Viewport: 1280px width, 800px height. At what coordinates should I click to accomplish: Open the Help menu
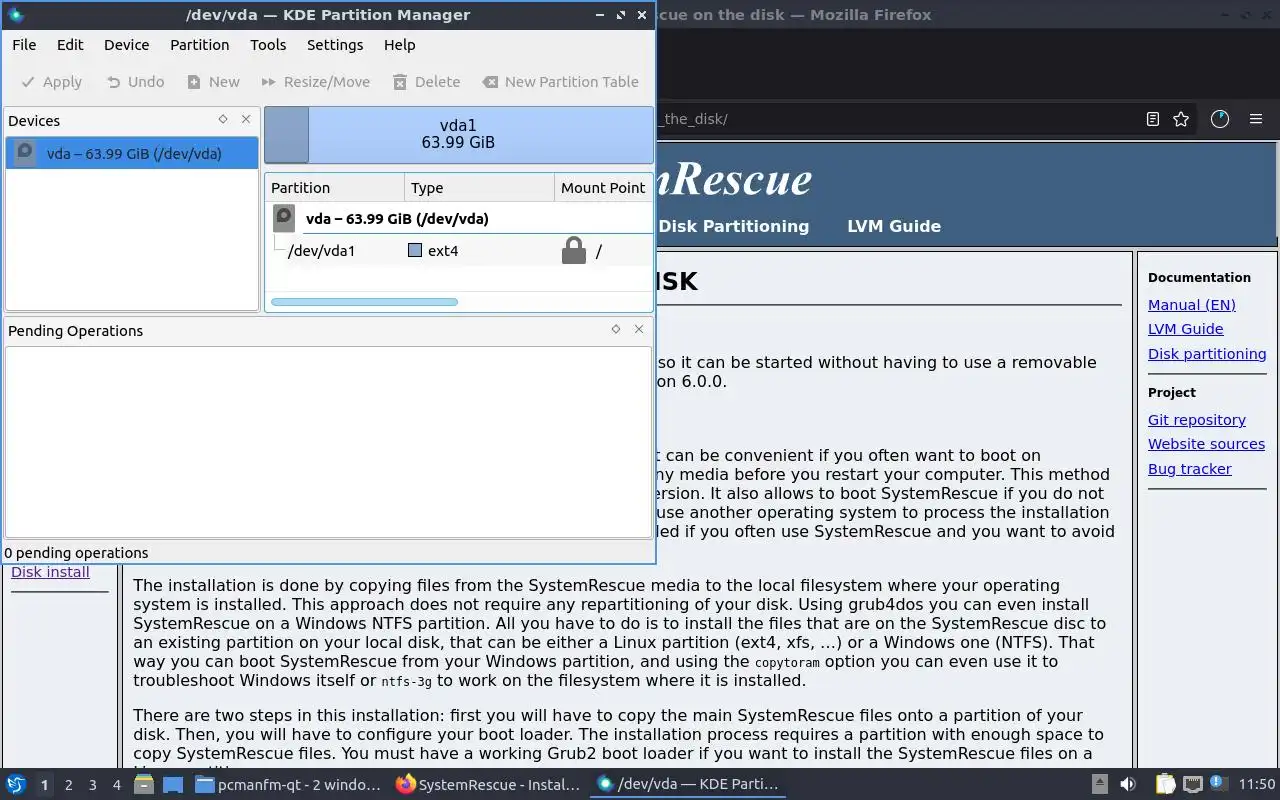[399, 45]
